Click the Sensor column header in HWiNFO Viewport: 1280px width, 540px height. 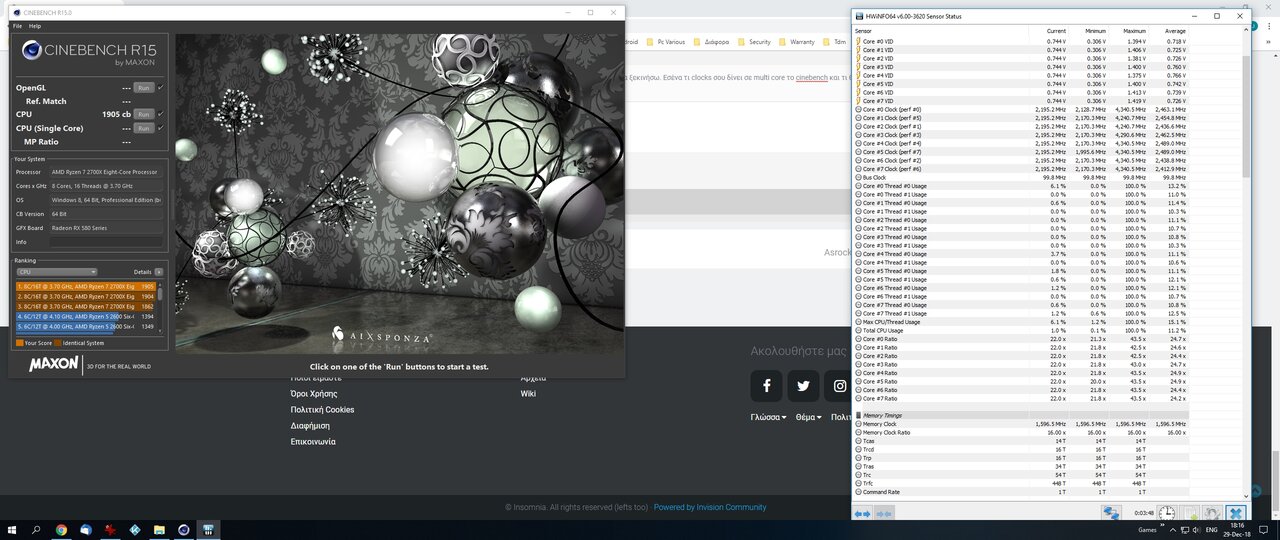941,32
